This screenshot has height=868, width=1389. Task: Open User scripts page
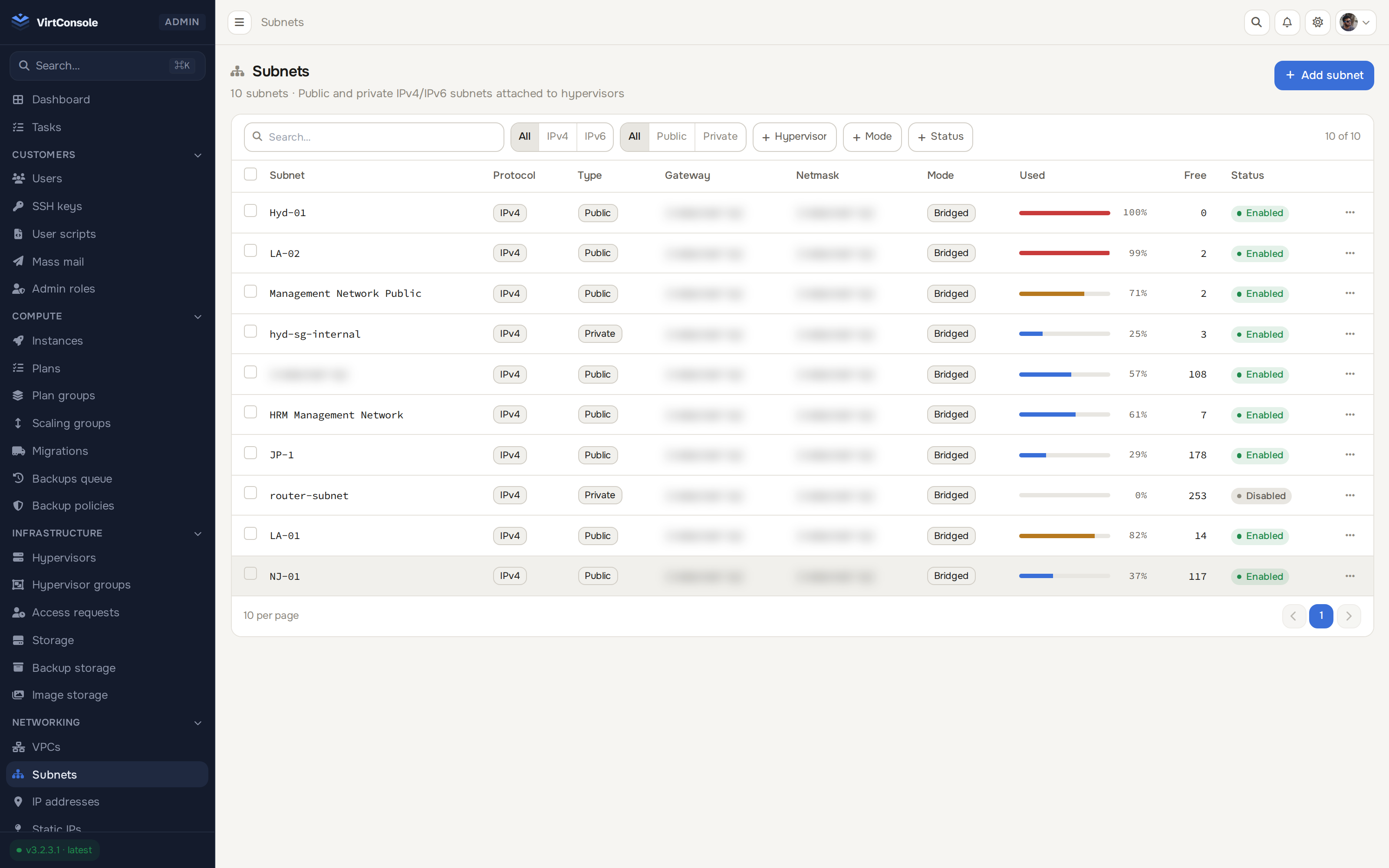107,233
